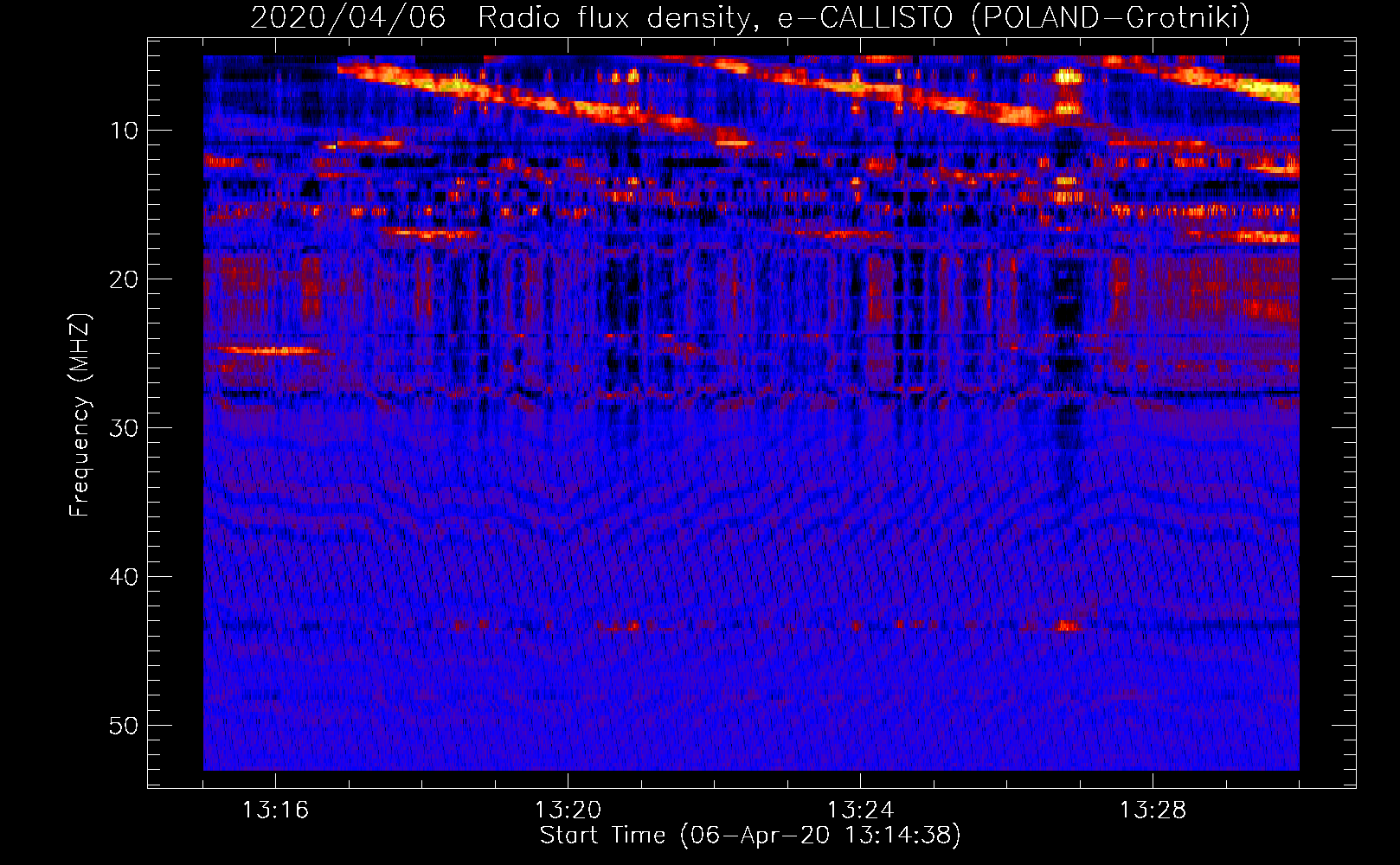Click the 50 MHz frequency tick label
The image size is (1400, 865).
pos(125,726)
